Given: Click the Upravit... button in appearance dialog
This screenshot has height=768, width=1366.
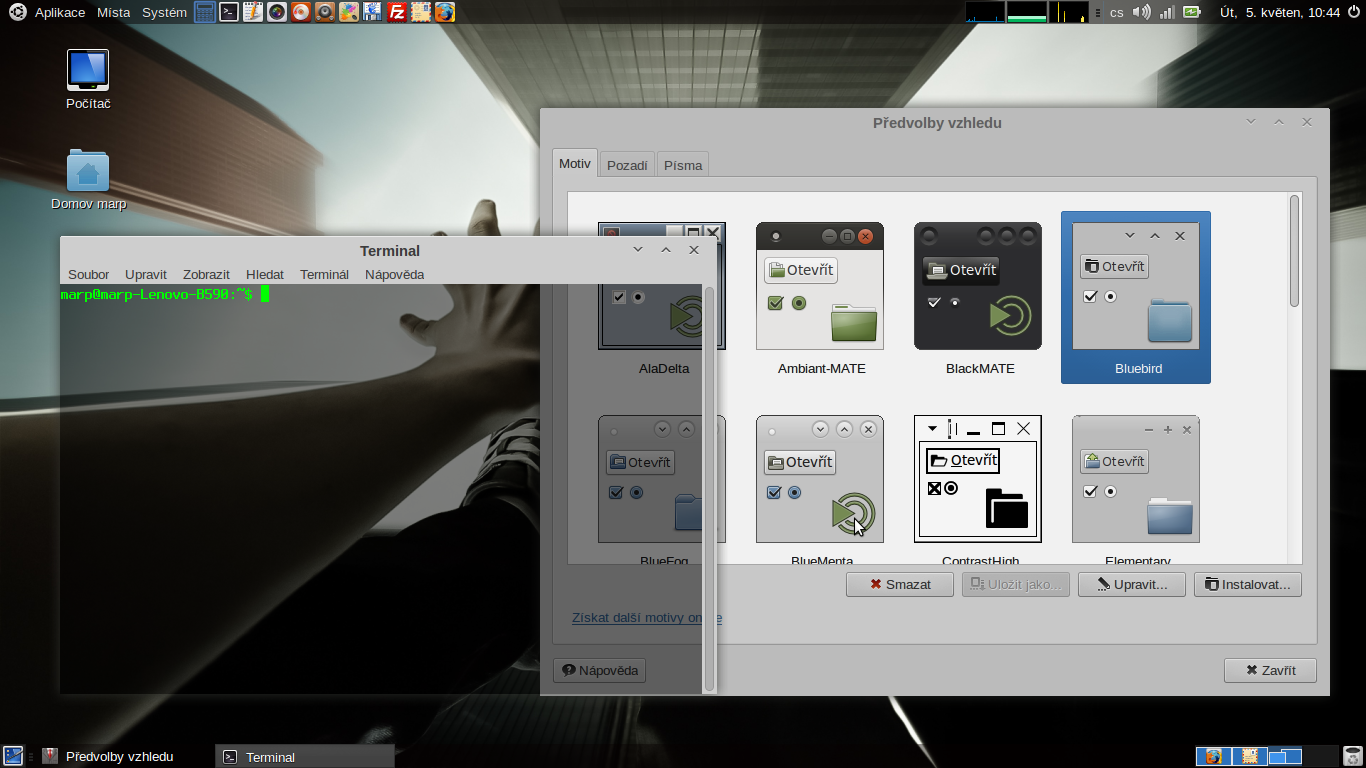Looking at the screenshot, I should pyautogui.click(x=1132, y=584).
